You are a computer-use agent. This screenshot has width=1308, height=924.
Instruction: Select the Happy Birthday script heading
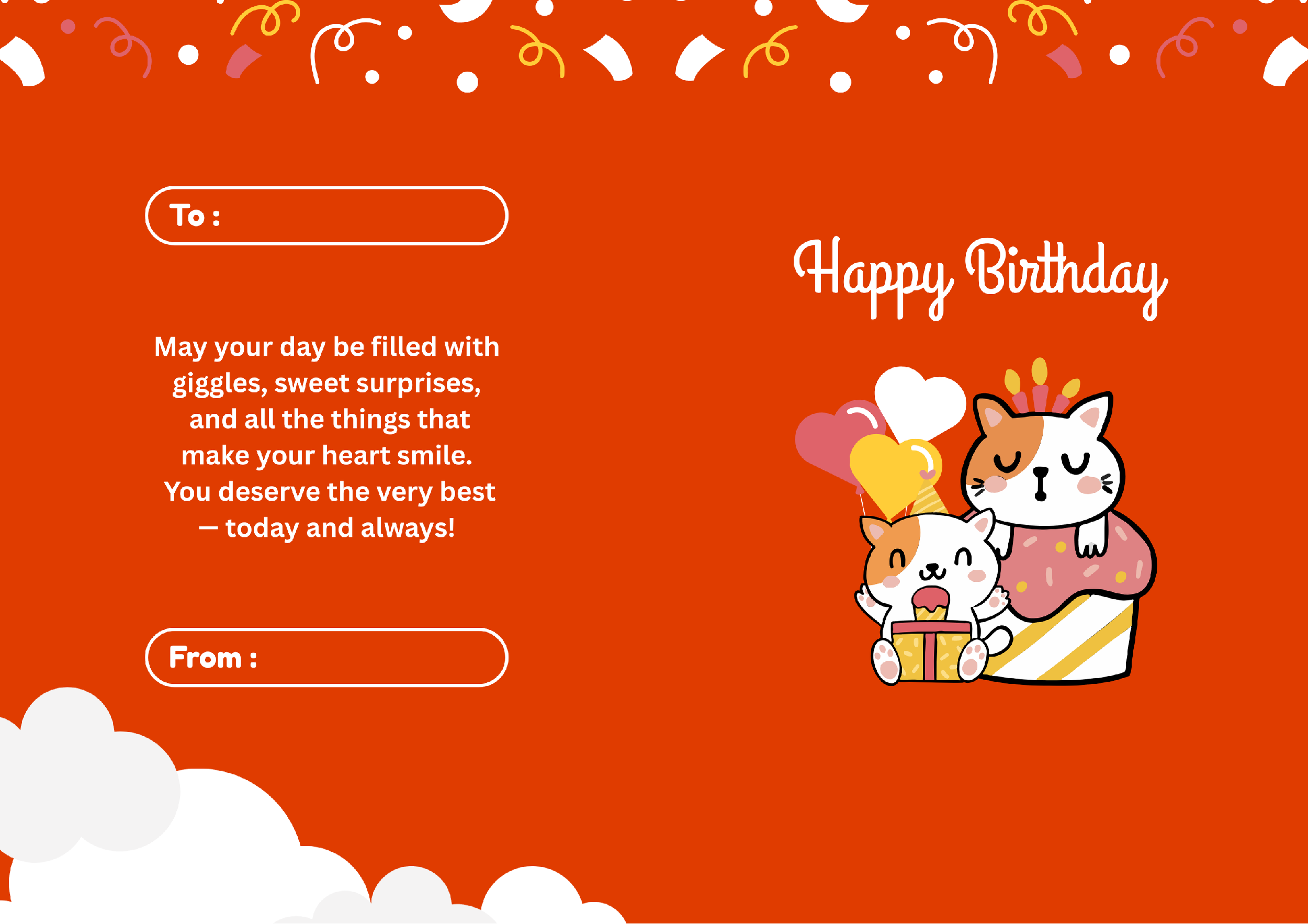(x=981, y=278)
